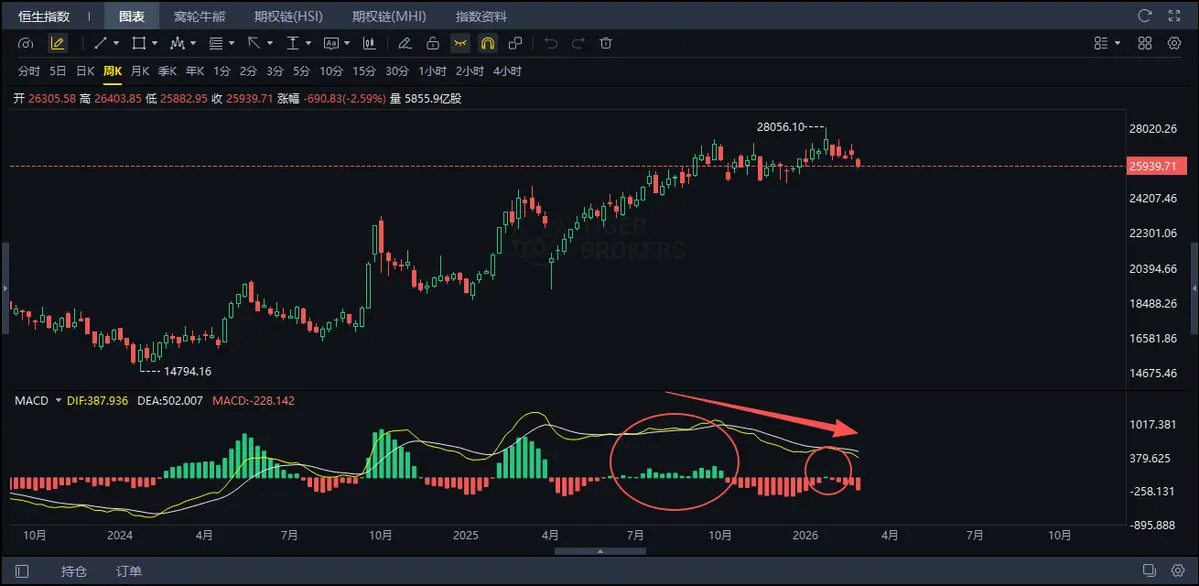The height and width of the screenshot is (586, 1199).
Task: Select the arrow marker tool
Action: tap(254, 44)
